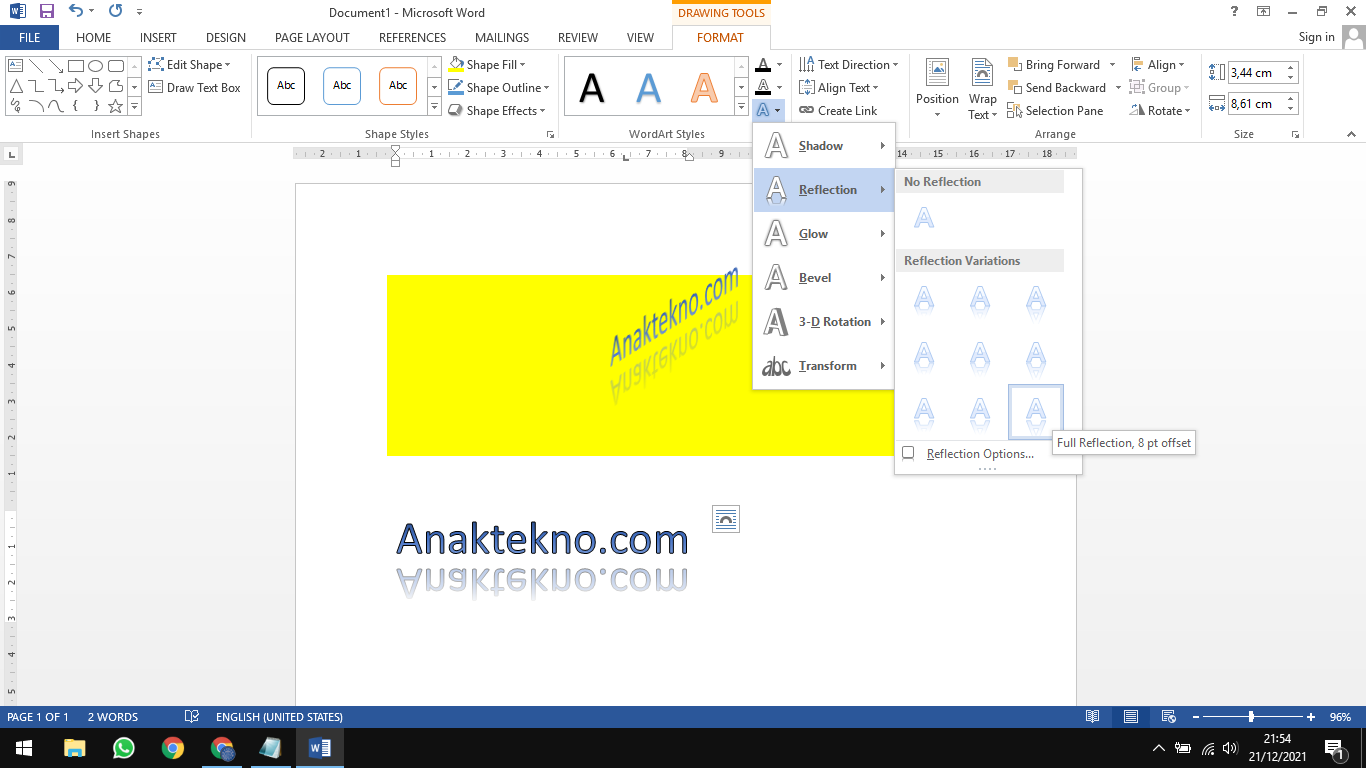Open the FILE tab
This screenshot has width=1366, height=768.
pos(29,38)
